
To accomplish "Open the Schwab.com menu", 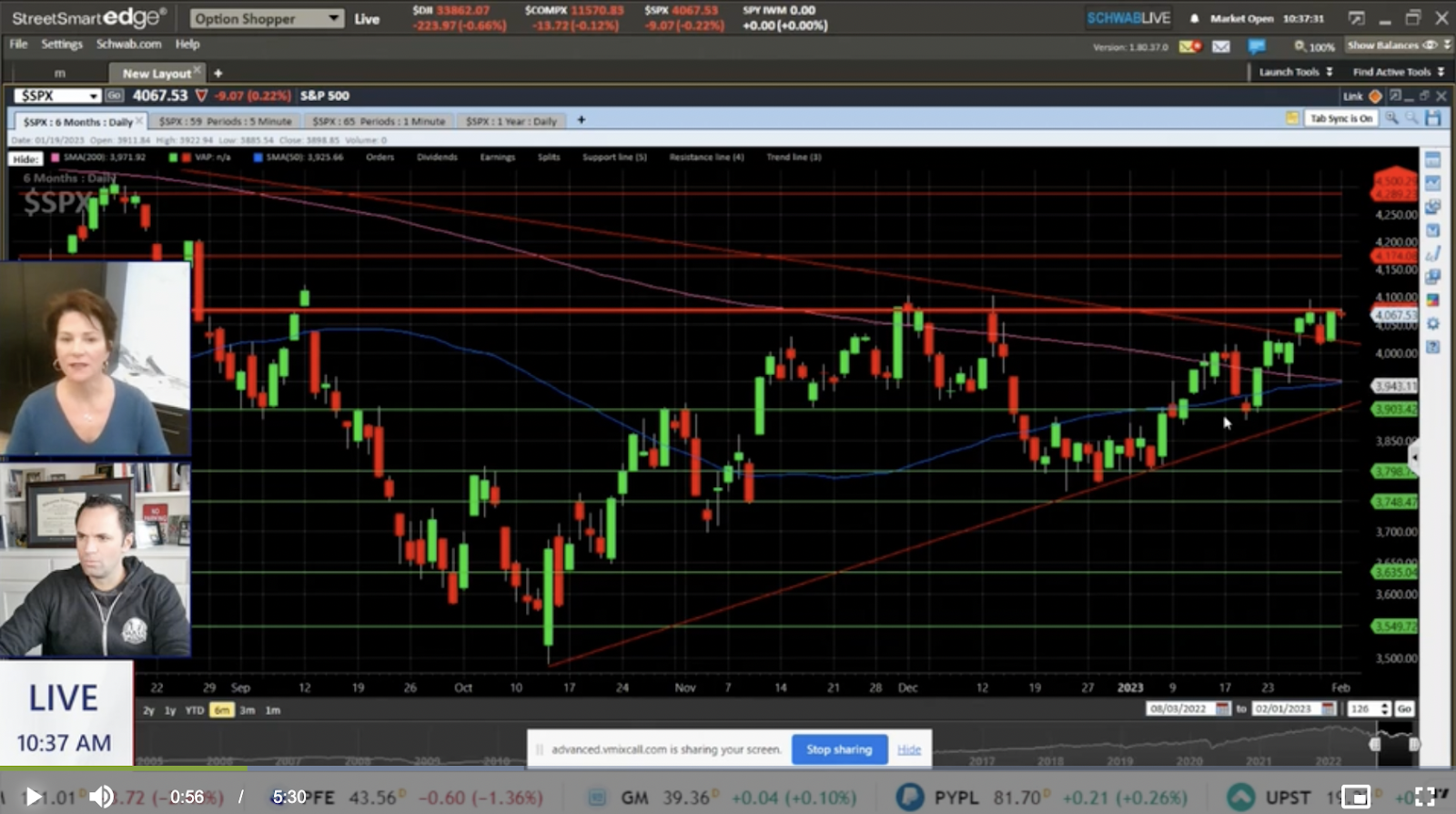I will (128, 44).
